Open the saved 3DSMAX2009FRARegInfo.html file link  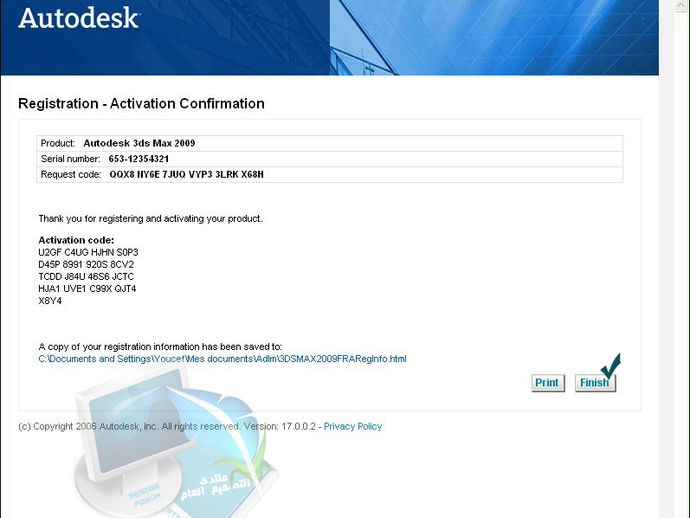[x=222, y=359]
